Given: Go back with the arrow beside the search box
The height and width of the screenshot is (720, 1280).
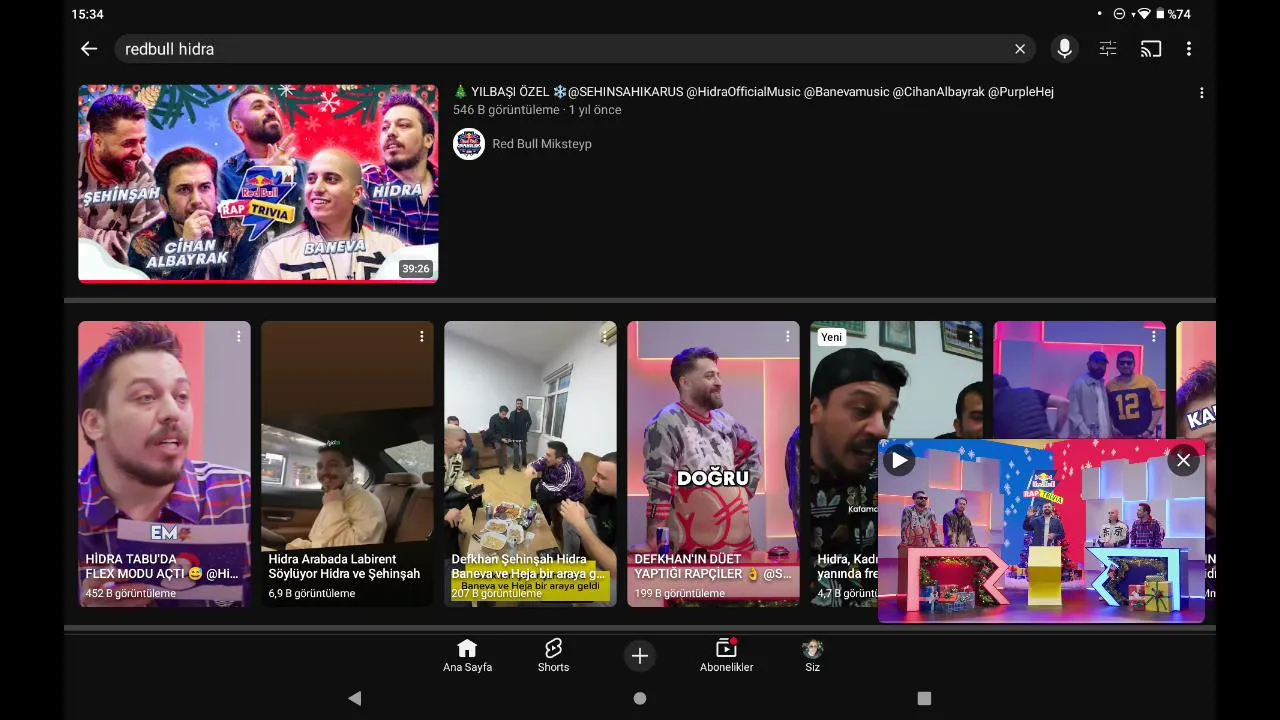Looking at the screenshot, I should pos(89,48).
